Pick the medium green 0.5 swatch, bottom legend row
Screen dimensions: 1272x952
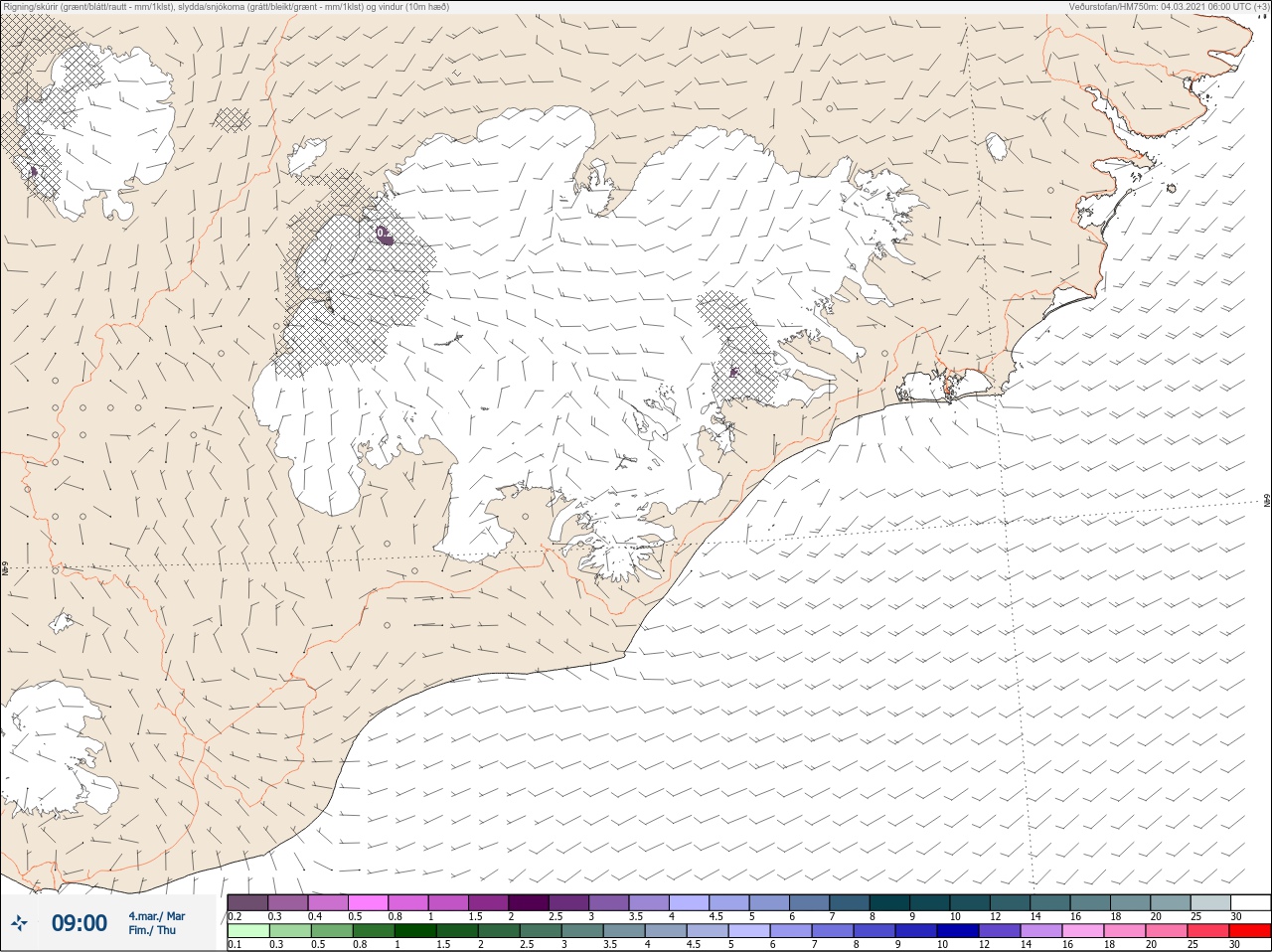coord(332,931)
